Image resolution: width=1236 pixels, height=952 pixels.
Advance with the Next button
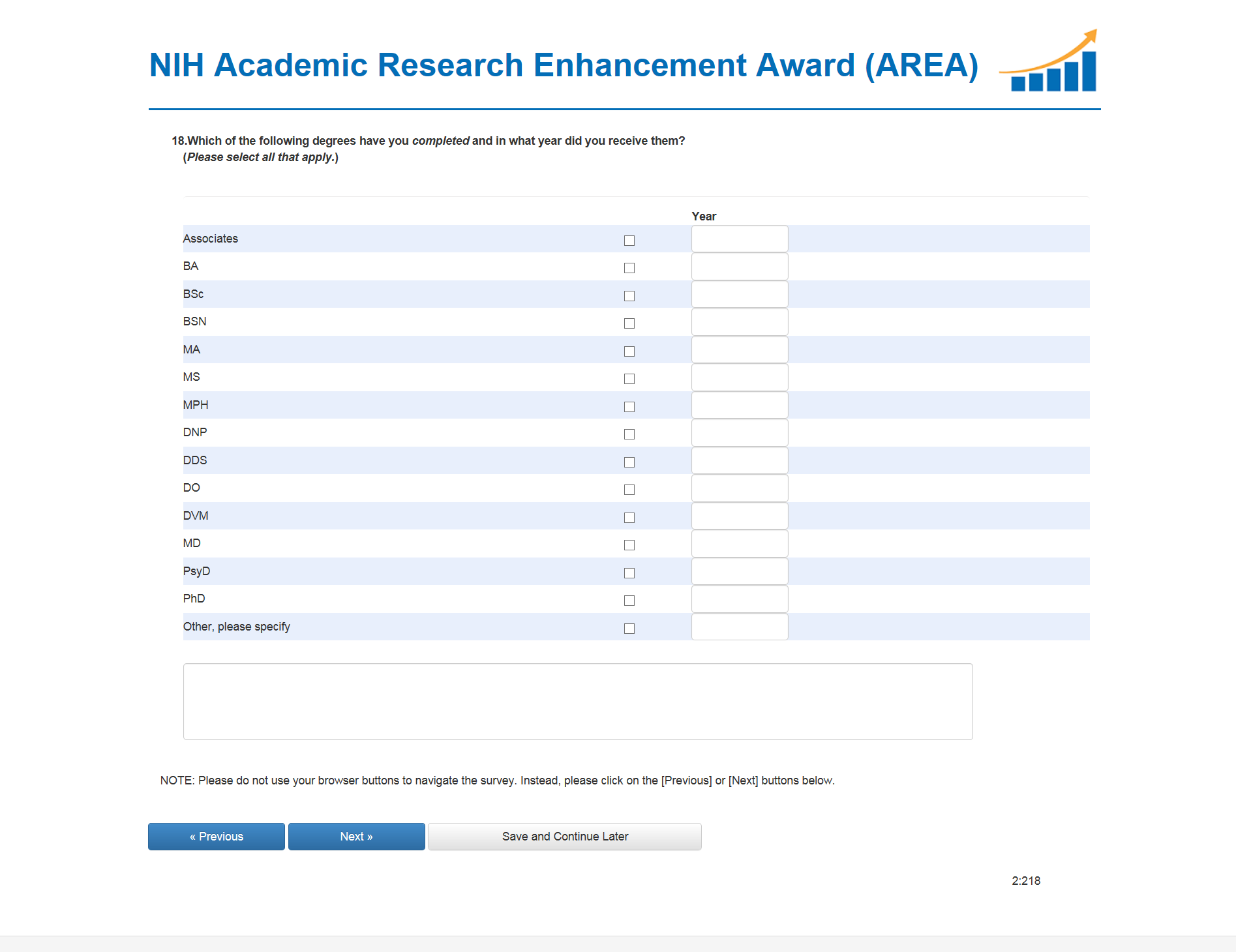357,837
